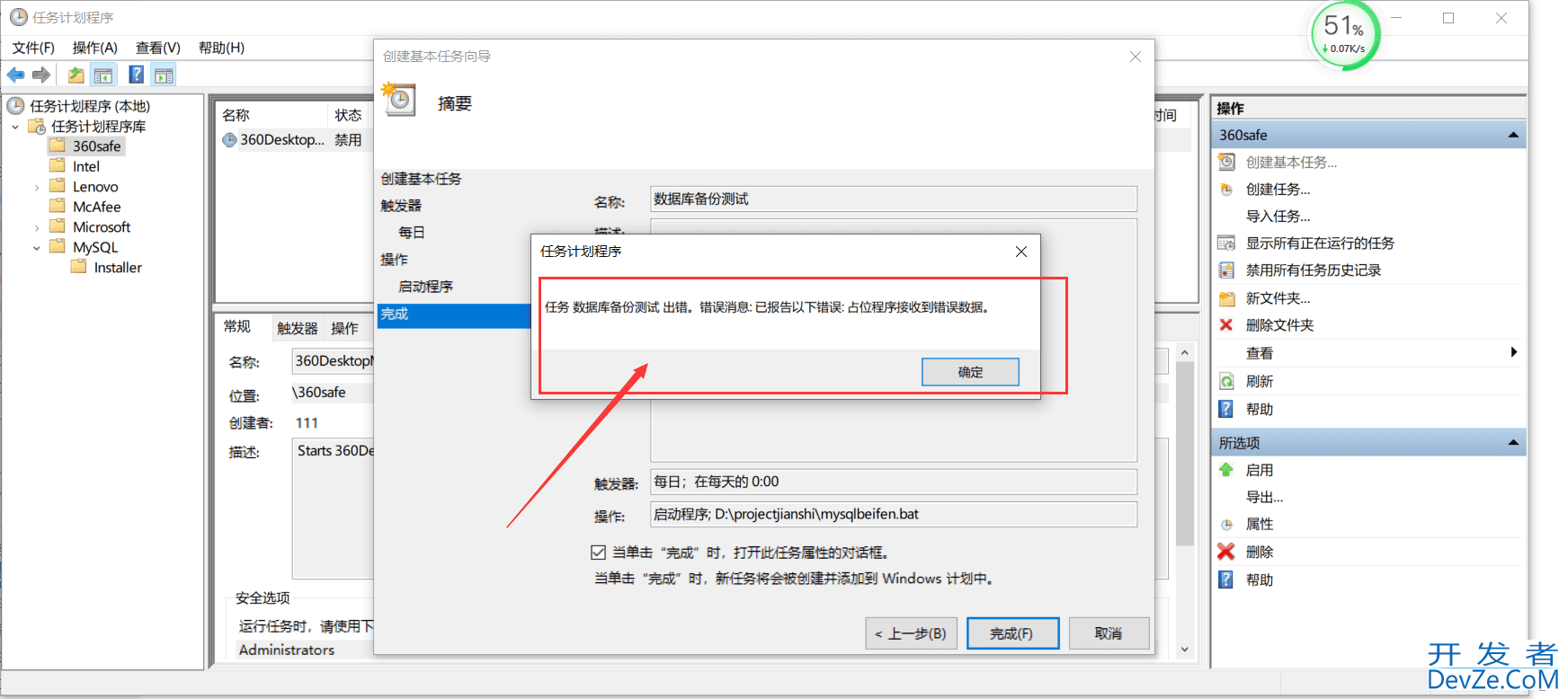Select the 每日 step in wizard sidebar
1568x699 pixels.
[x=412, y=233]
